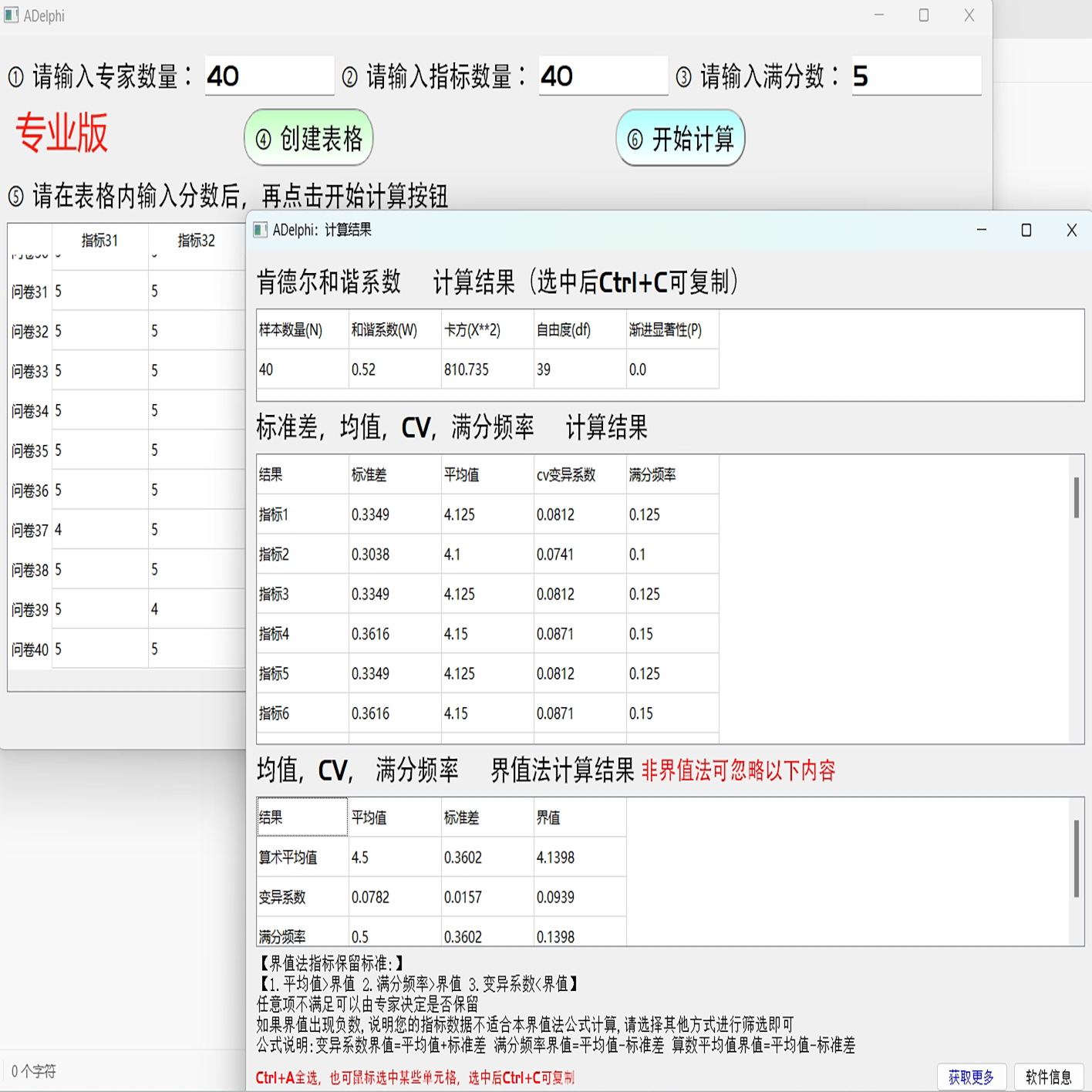Click the 自由度(df) header cell
This screenshot has height=1092, width=1092.
point(580,330)
